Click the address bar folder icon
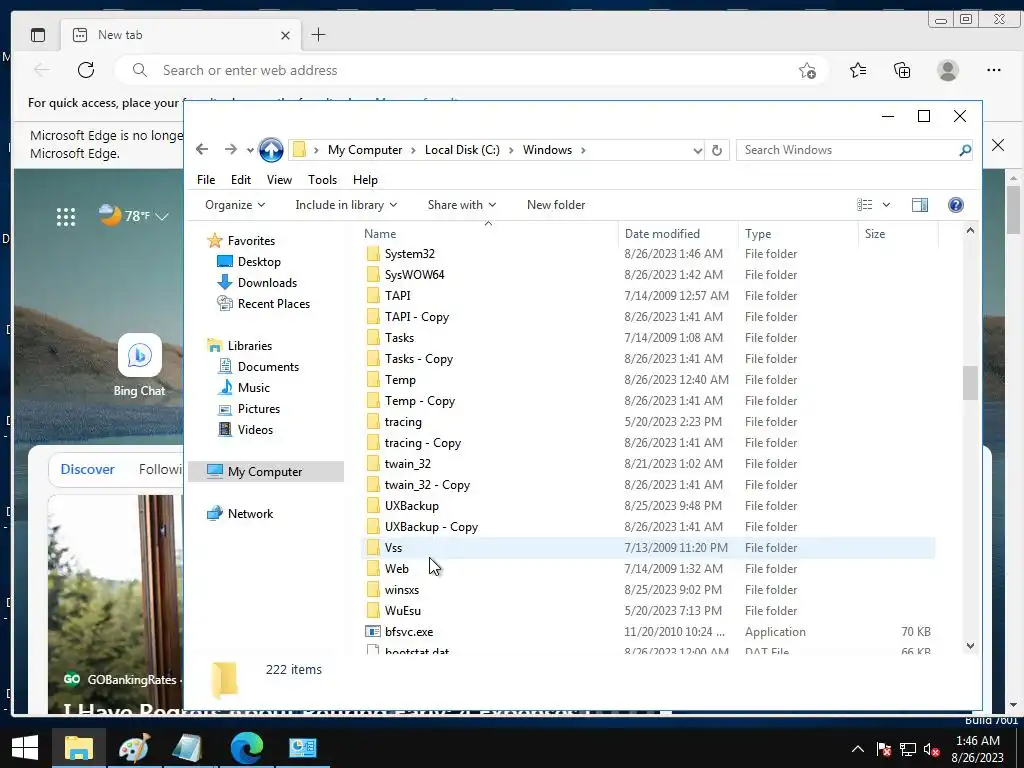Screen dimensions: 1024x768 (299, 150)
